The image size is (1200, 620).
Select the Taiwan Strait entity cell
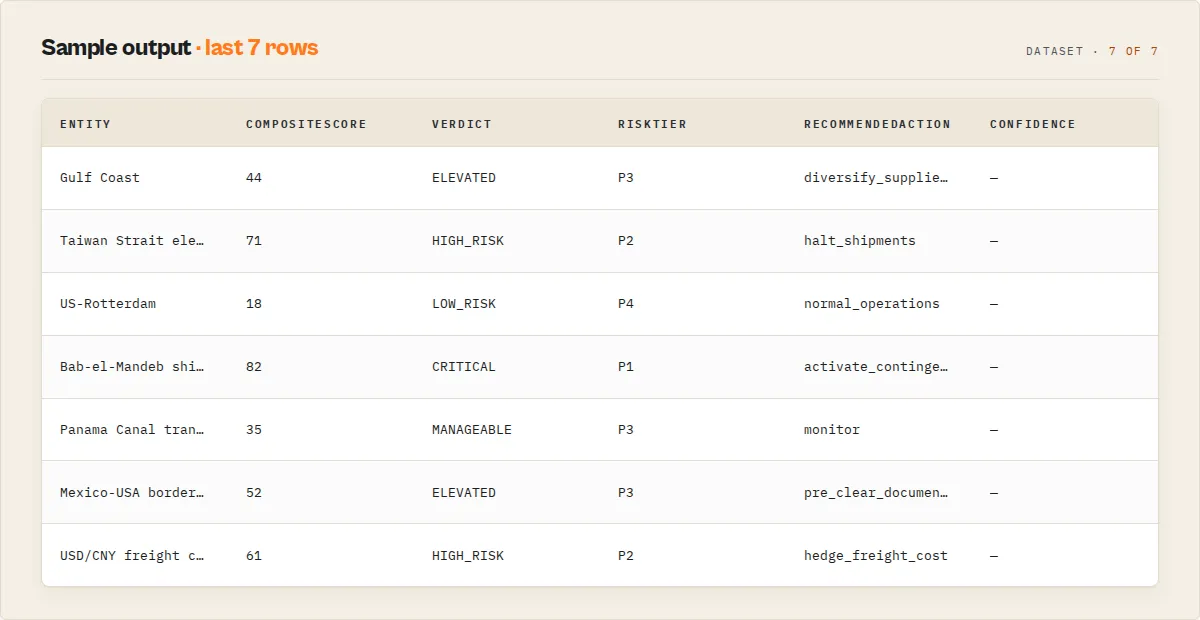[132, 241]
